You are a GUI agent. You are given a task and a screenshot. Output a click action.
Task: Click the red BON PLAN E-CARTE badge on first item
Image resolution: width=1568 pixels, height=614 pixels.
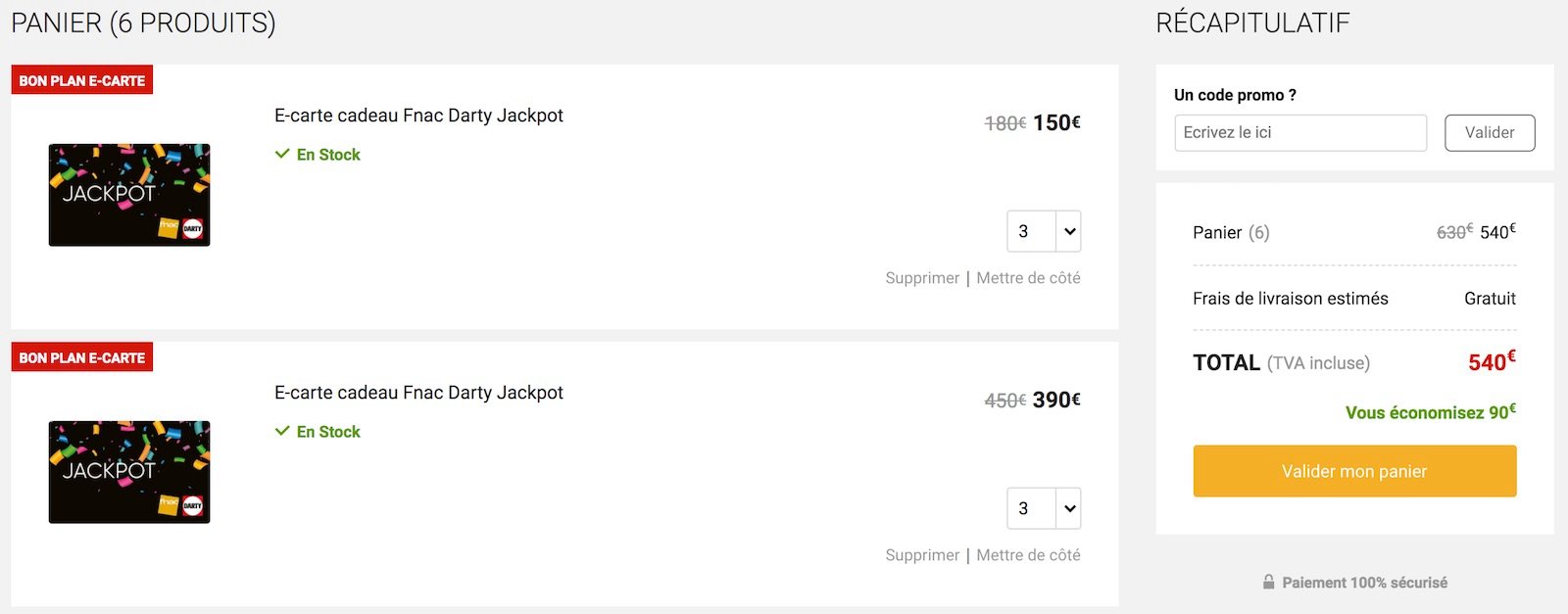(81, 79)
